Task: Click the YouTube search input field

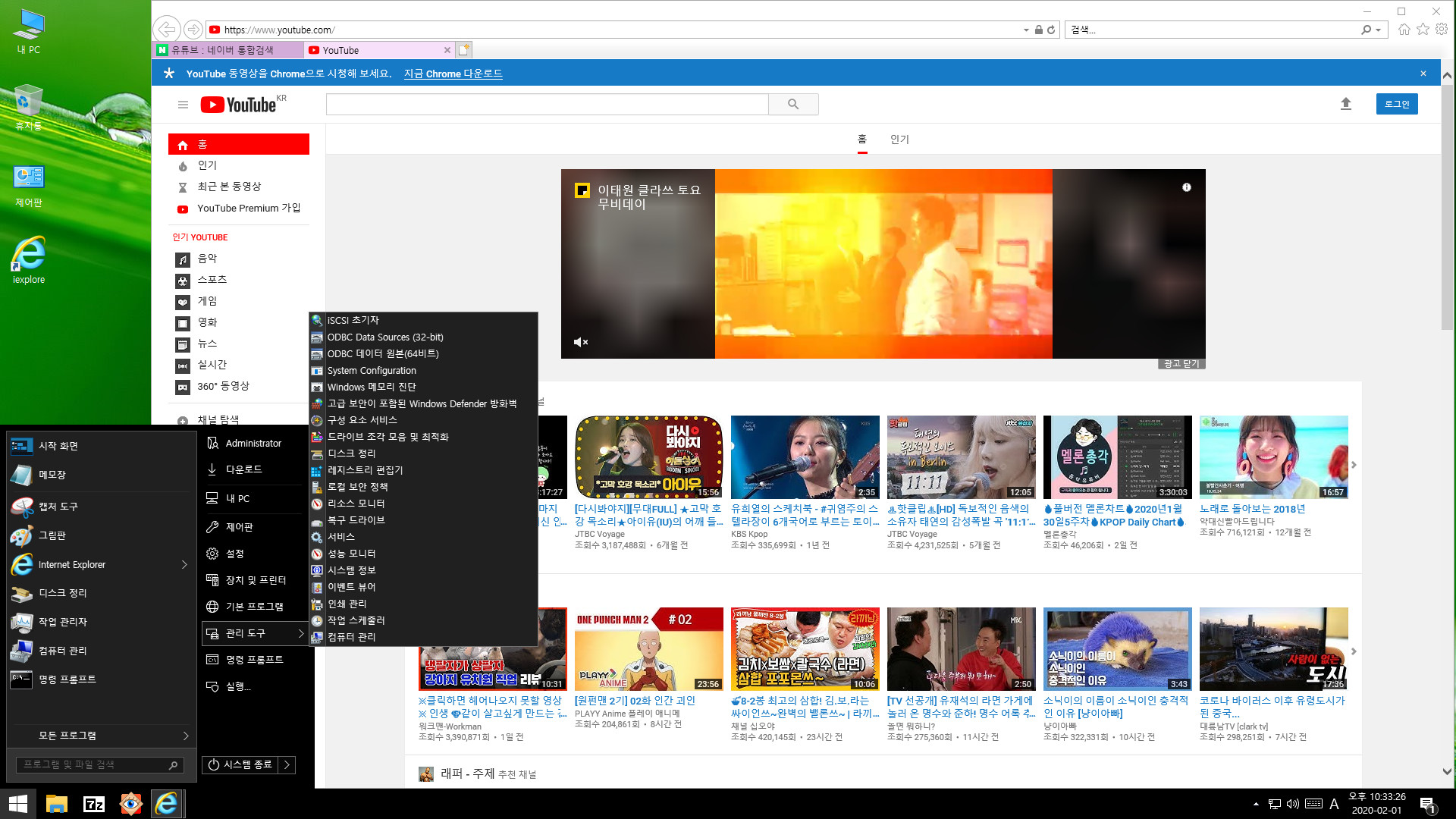Action: [548, 105]
